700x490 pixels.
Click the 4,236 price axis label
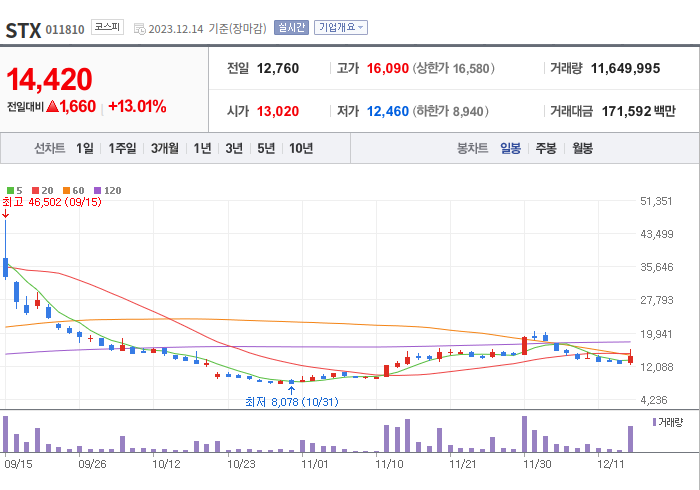click(654, 400)
